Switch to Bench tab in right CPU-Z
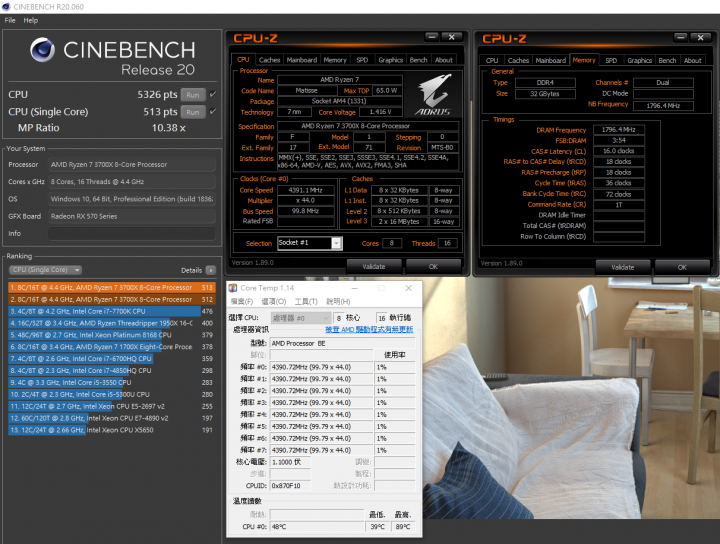This screenshot has height=544, width=720. click(x=667, y=60)
